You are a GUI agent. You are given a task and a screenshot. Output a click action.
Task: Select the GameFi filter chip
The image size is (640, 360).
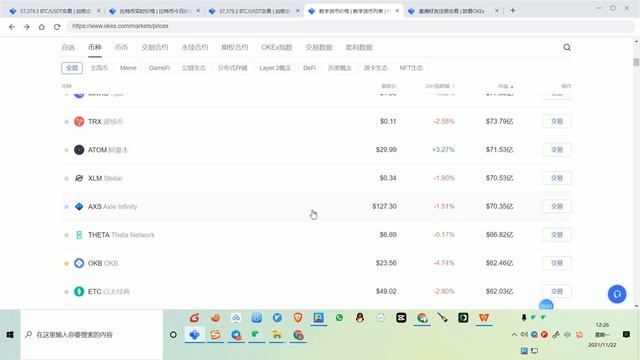[x=159, y=68]
